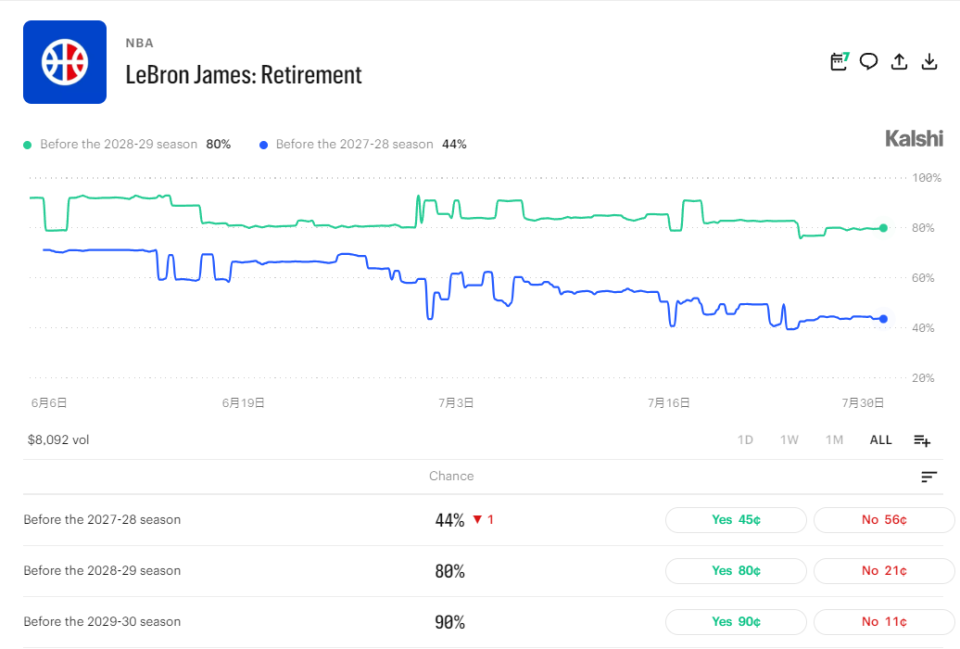Click the 7月30日 axis date label

point(863,403)
